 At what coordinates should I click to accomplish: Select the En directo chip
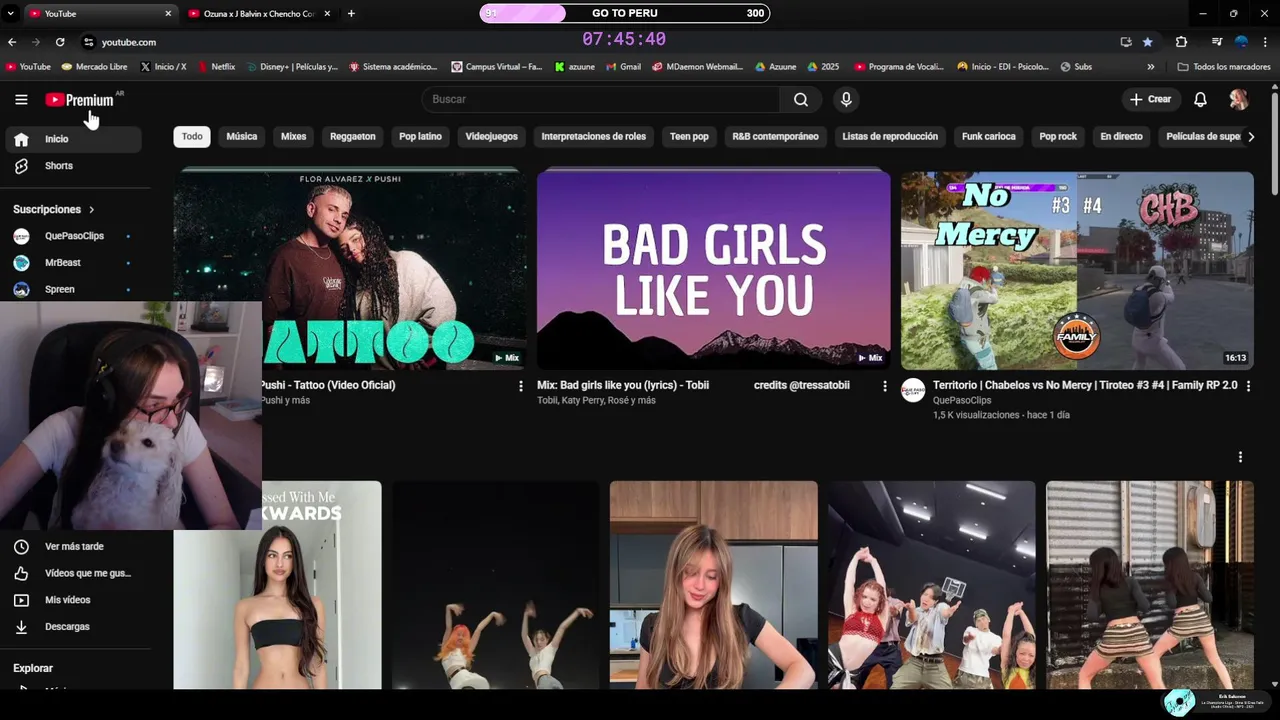(1121, 136)
